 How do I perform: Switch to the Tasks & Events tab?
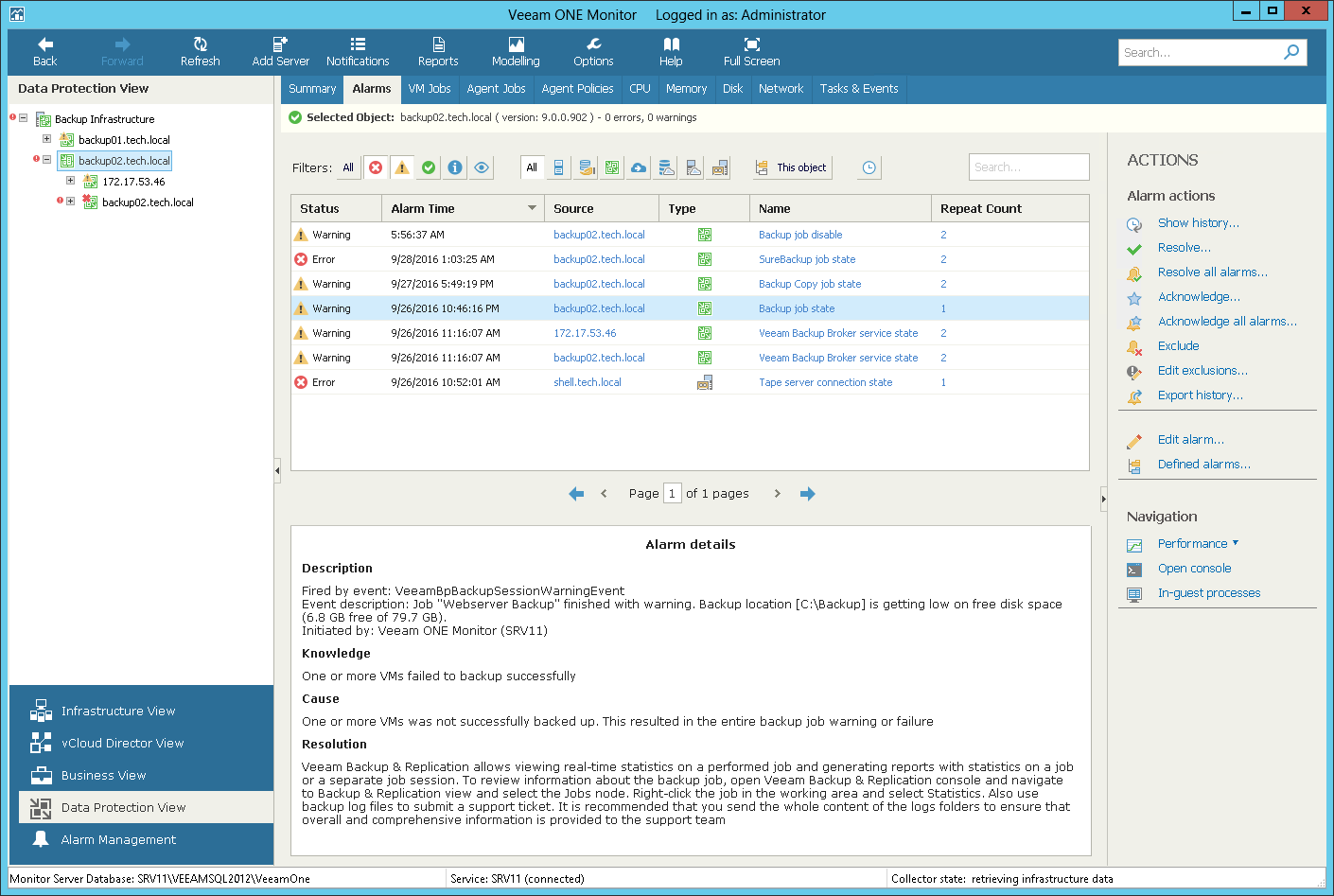pyautogui.click(x=859, y=89)
